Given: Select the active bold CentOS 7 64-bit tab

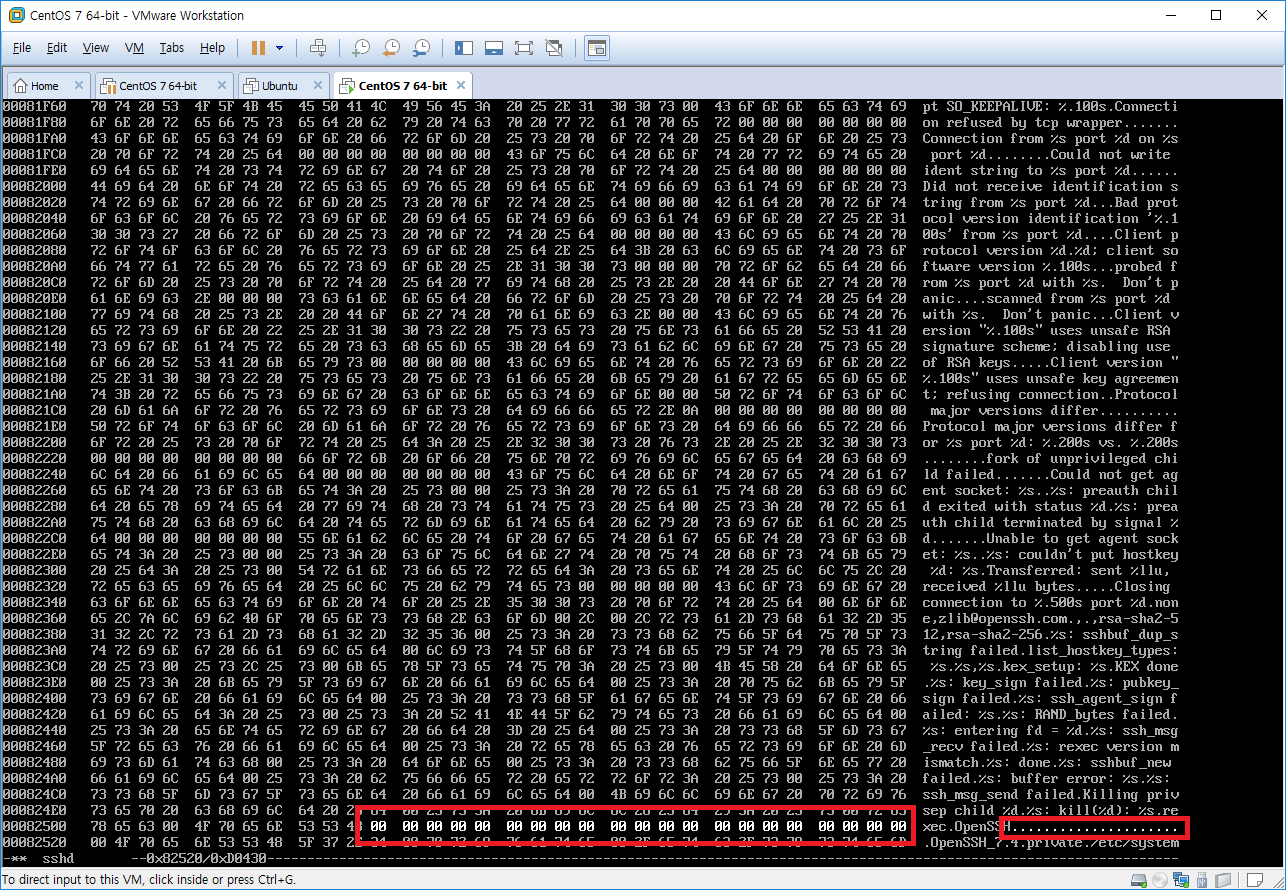Looking at the screenshot, I should click(403, 85).
